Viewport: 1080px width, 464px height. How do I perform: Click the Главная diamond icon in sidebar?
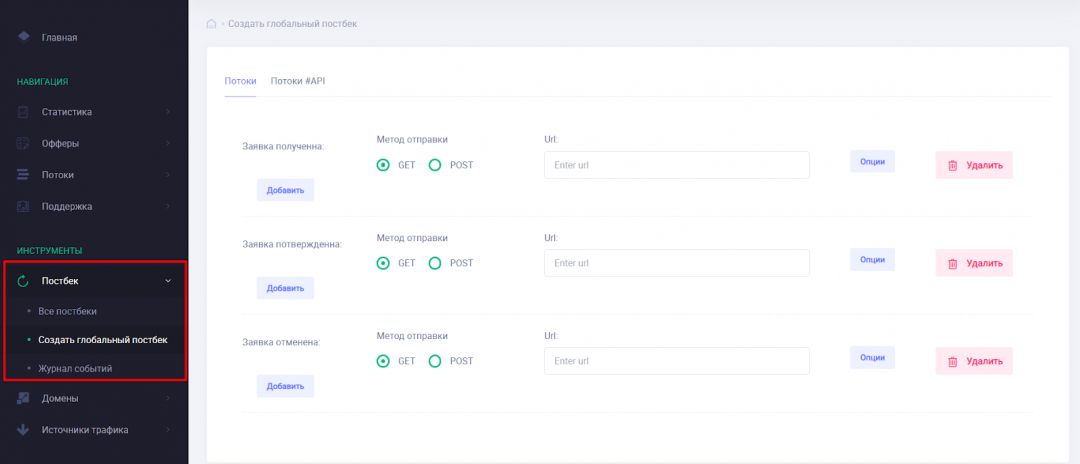coord(23,37)
